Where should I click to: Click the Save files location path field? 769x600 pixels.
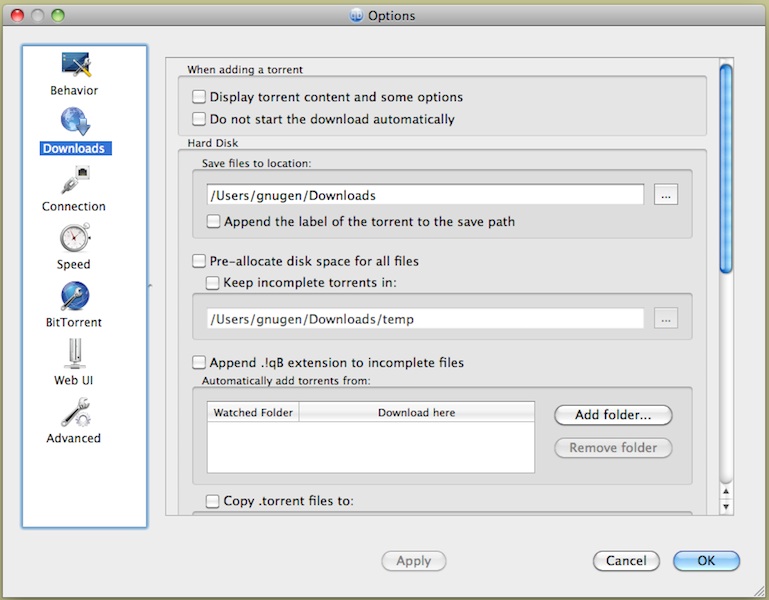424,195
